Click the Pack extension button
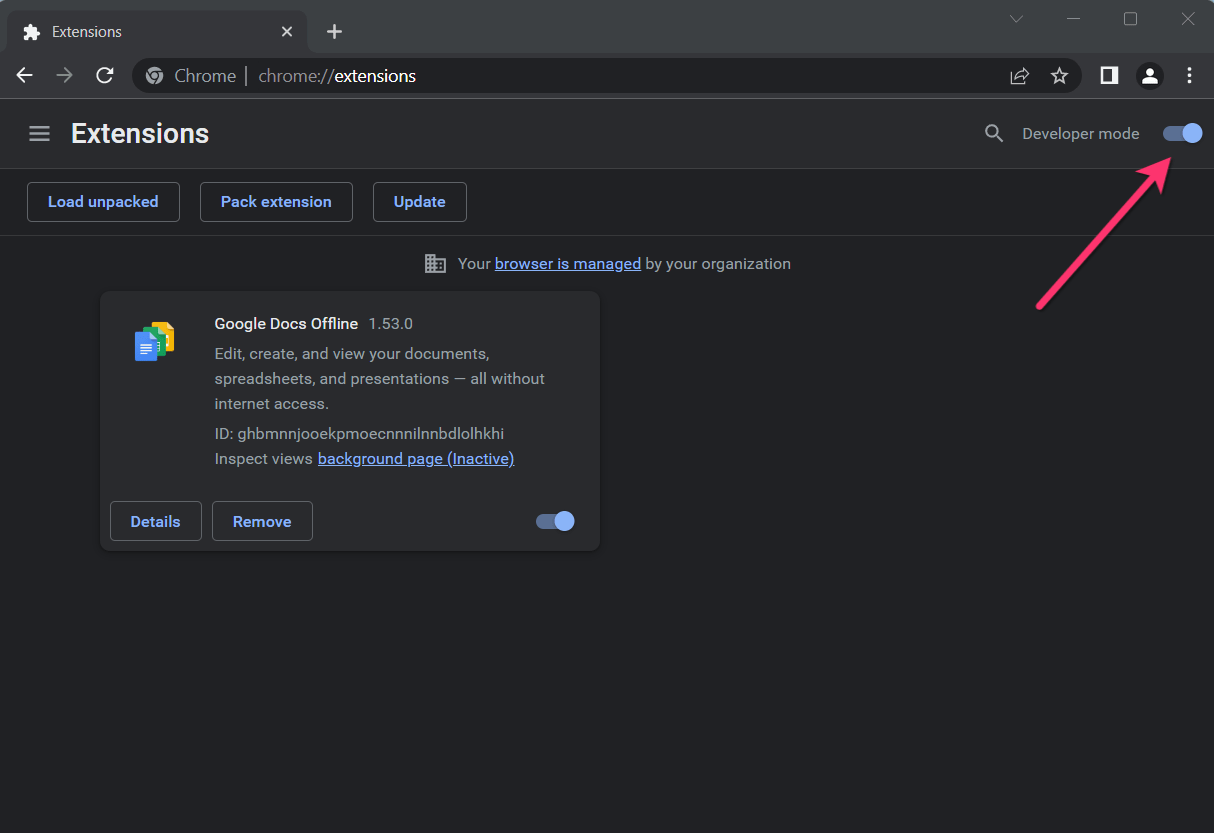1214x833 pixels. tap(276, 201)
